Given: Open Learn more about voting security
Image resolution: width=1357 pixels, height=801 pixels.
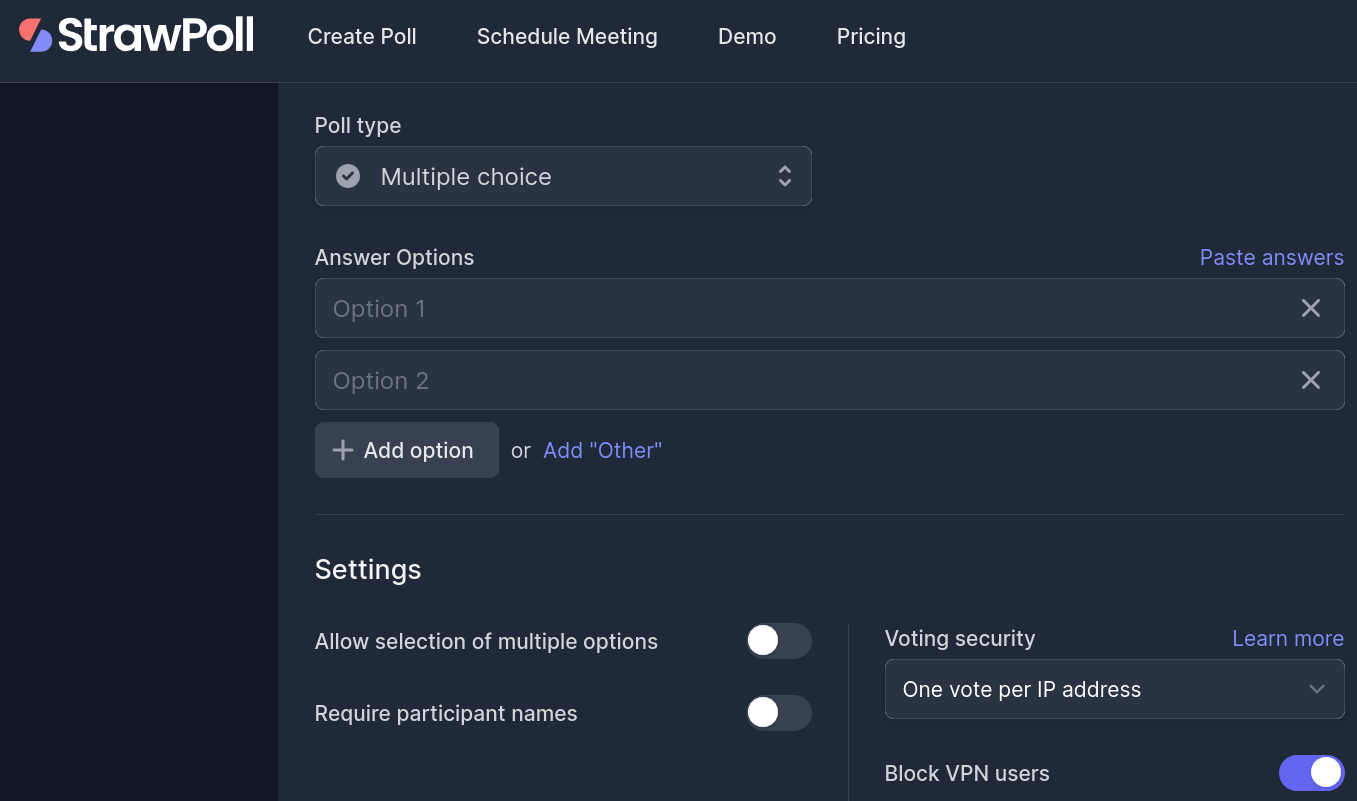Looking at the screenshot, I should tap(1287, 638).
